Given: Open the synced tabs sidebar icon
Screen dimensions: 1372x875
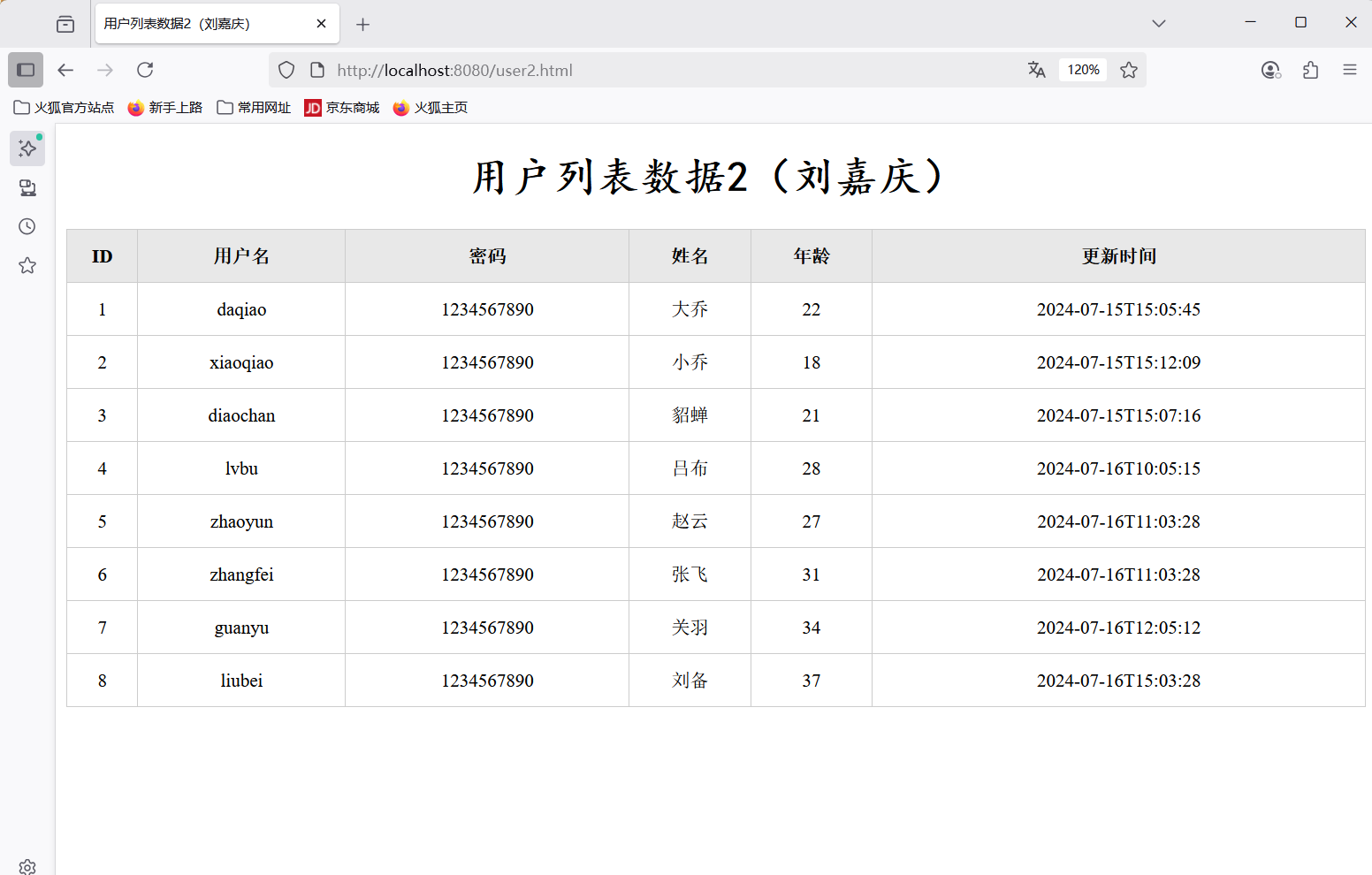Looking at the screenshot, I should pos(27,187).
